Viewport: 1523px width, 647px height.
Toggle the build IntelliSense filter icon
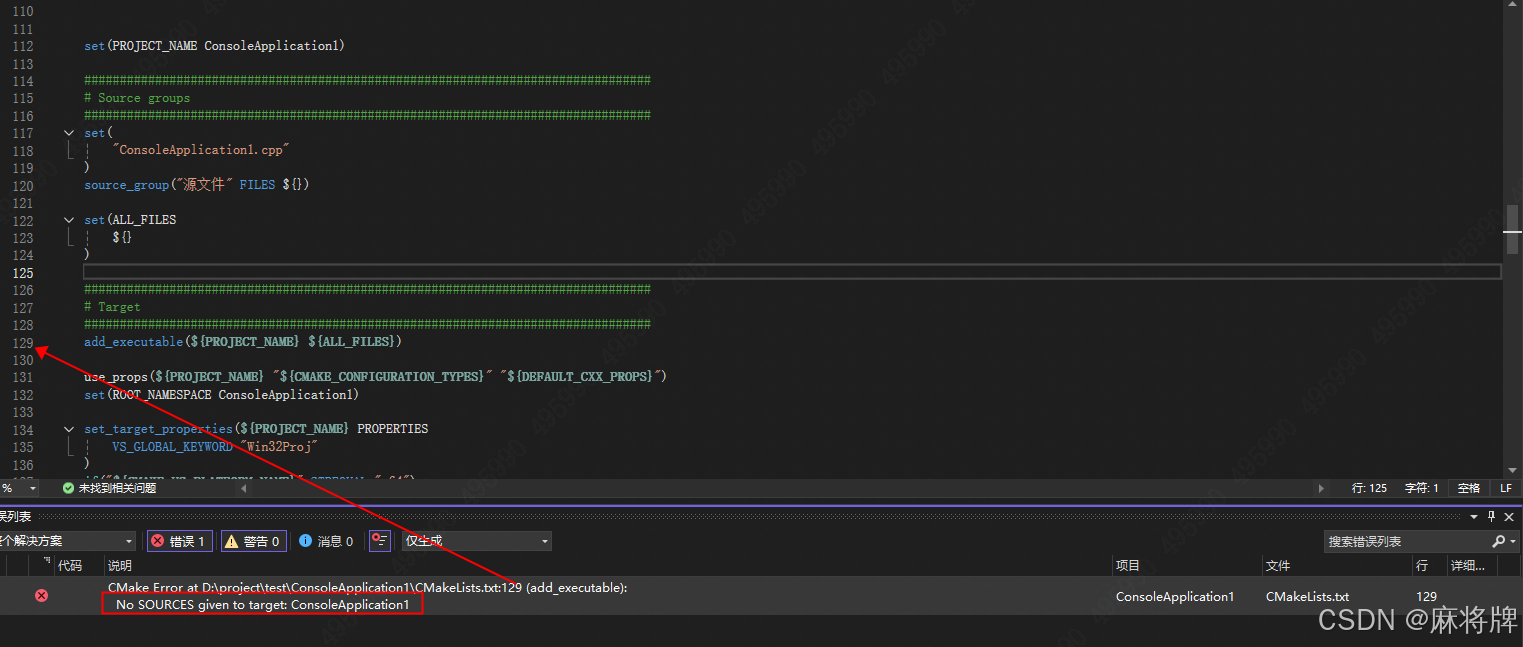[379, 541]
